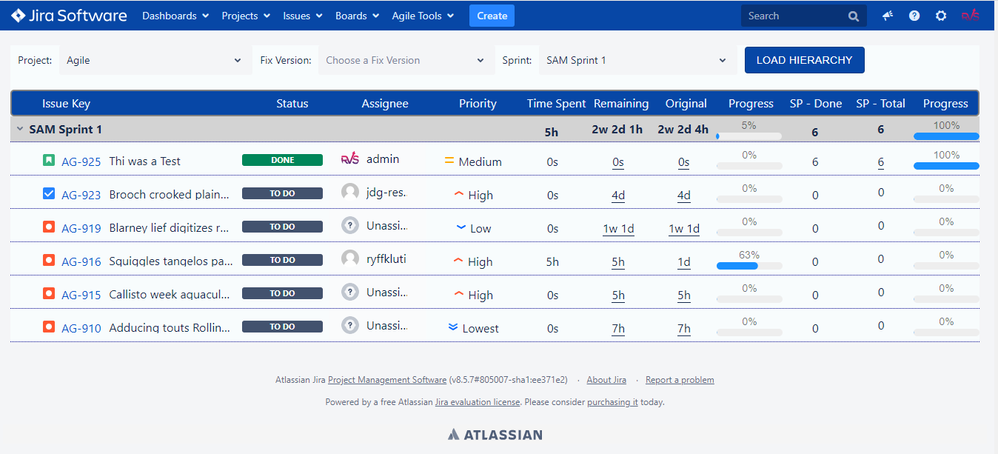
Task: Click the Lowest priority icon for AG-910
Action: pos(453,327)
